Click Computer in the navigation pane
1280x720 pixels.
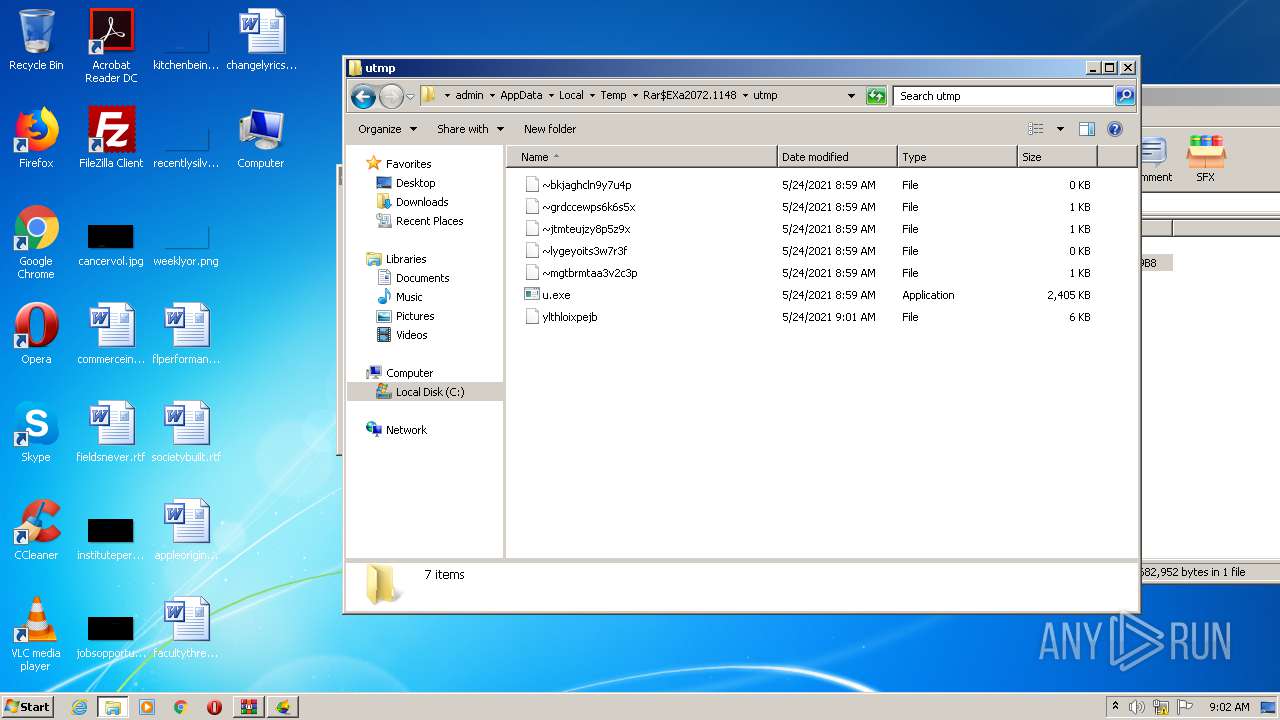[409, 373]
